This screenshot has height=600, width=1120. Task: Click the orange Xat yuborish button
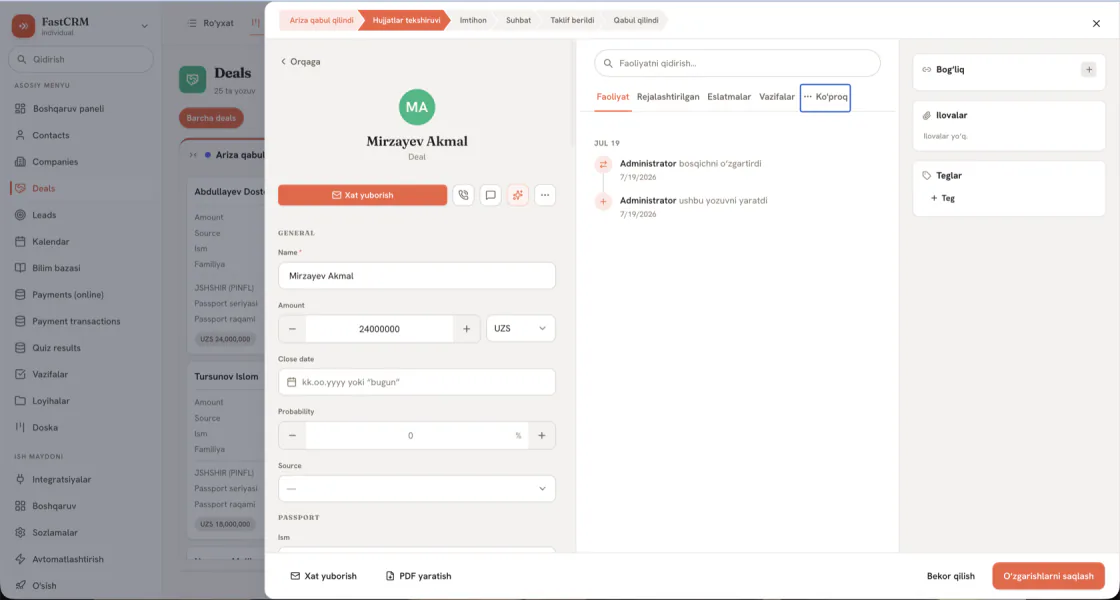click(x=363, y=195)
